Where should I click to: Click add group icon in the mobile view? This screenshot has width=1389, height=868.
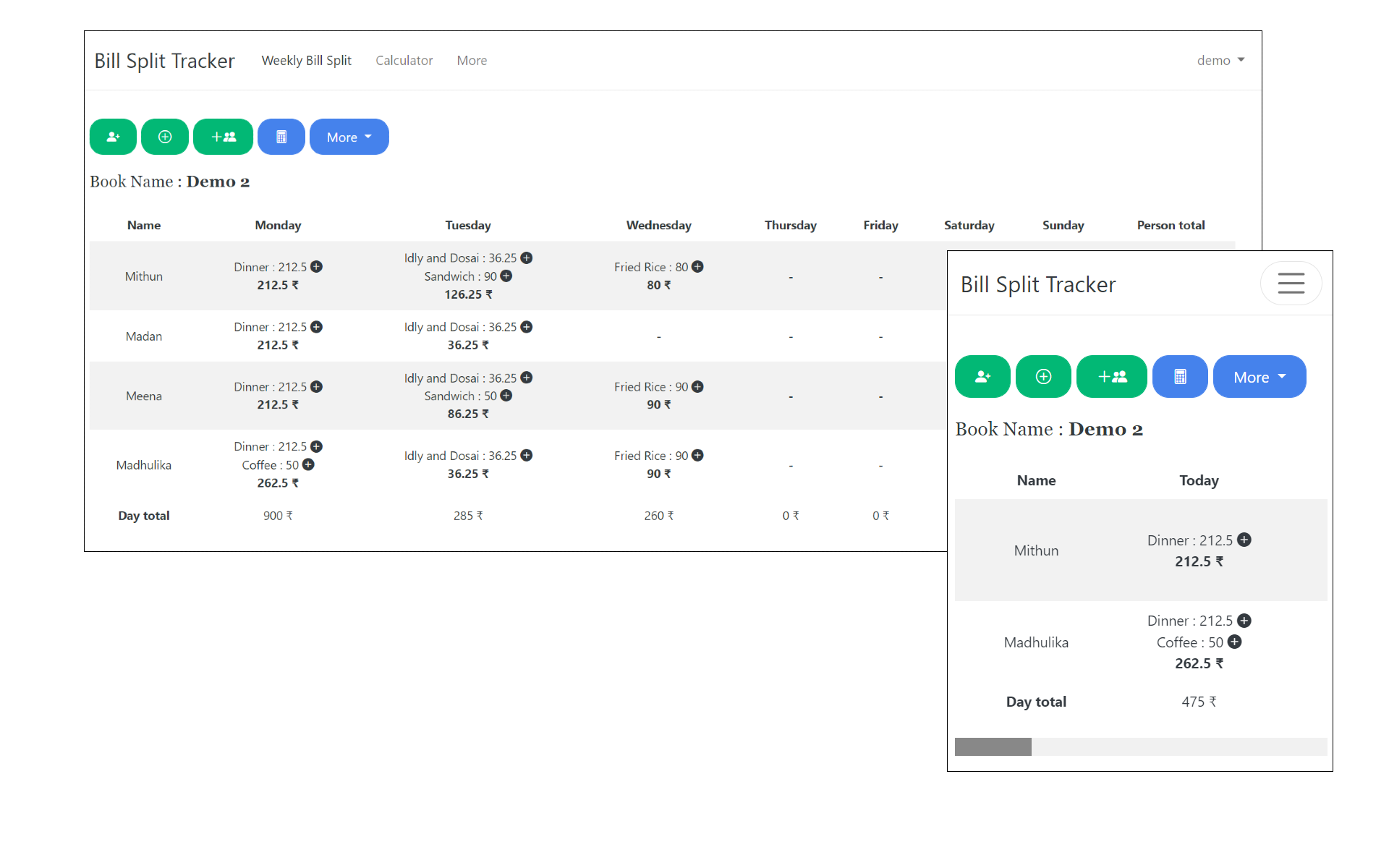coord(1112,377)
